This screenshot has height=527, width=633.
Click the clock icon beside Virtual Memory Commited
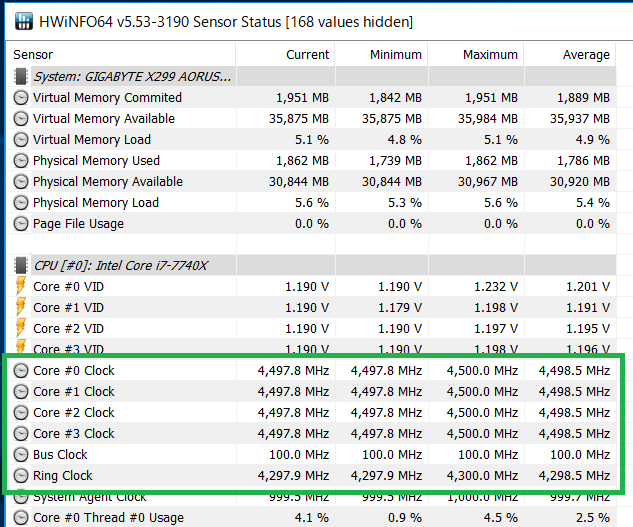[x=21, y=97]
